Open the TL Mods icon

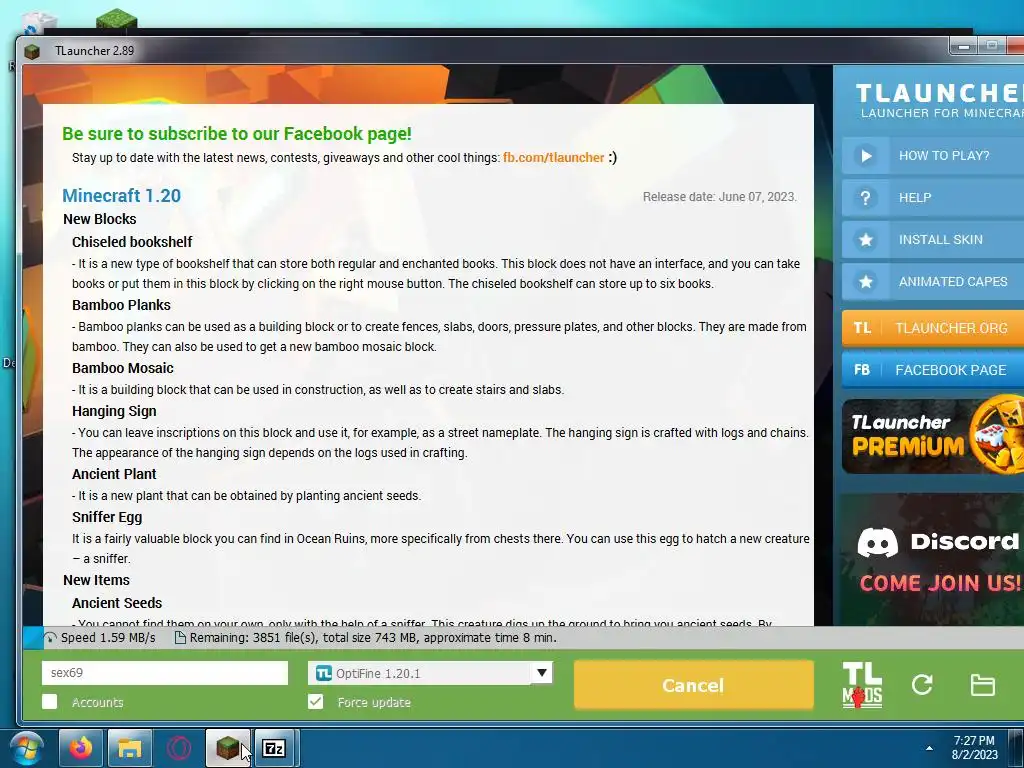pyautogui.click(x=861, y=685)
